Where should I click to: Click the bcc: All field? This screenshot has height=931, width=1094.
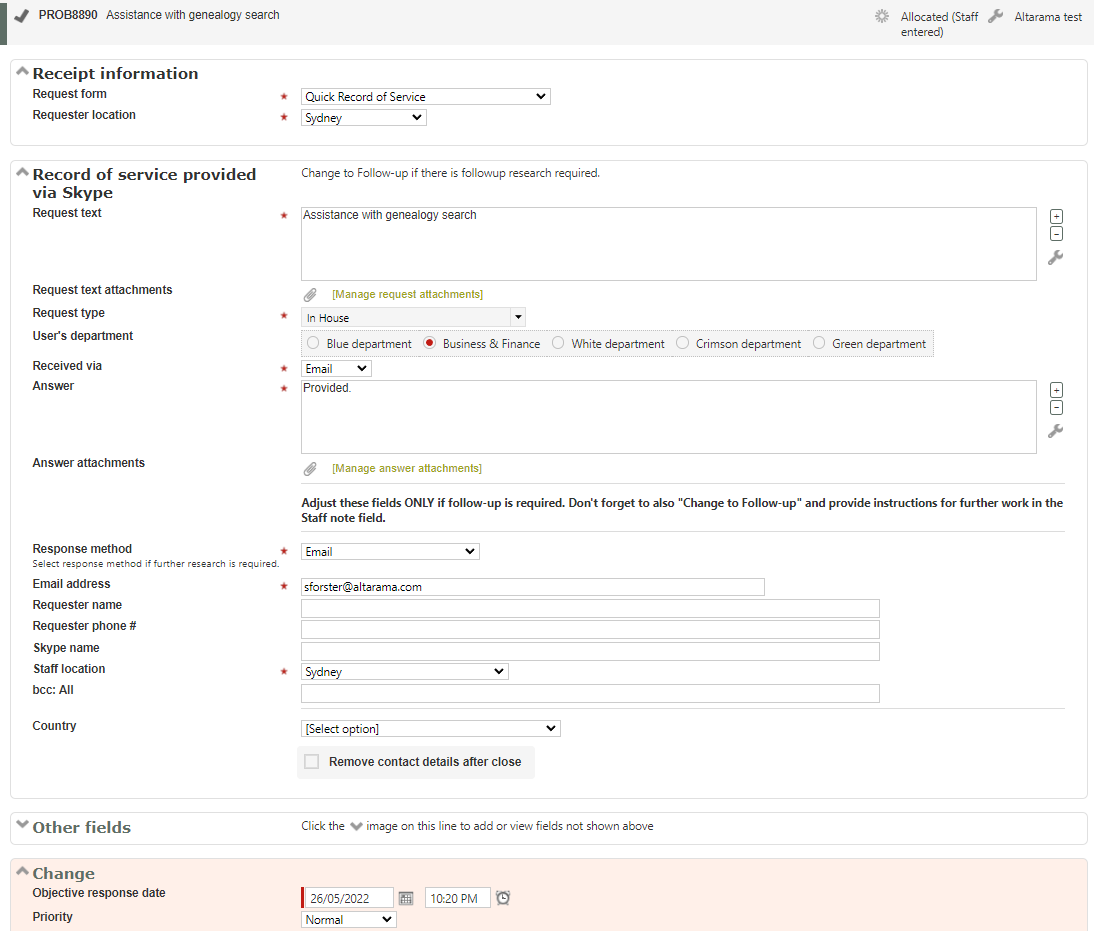pos(590,694)
